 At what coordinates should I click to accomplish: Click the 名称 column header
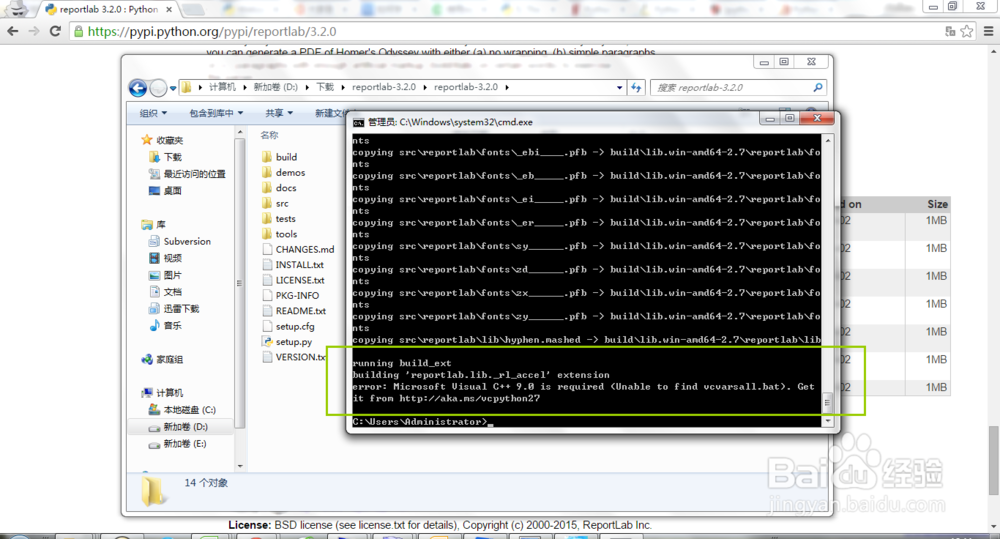coord(269,135)
